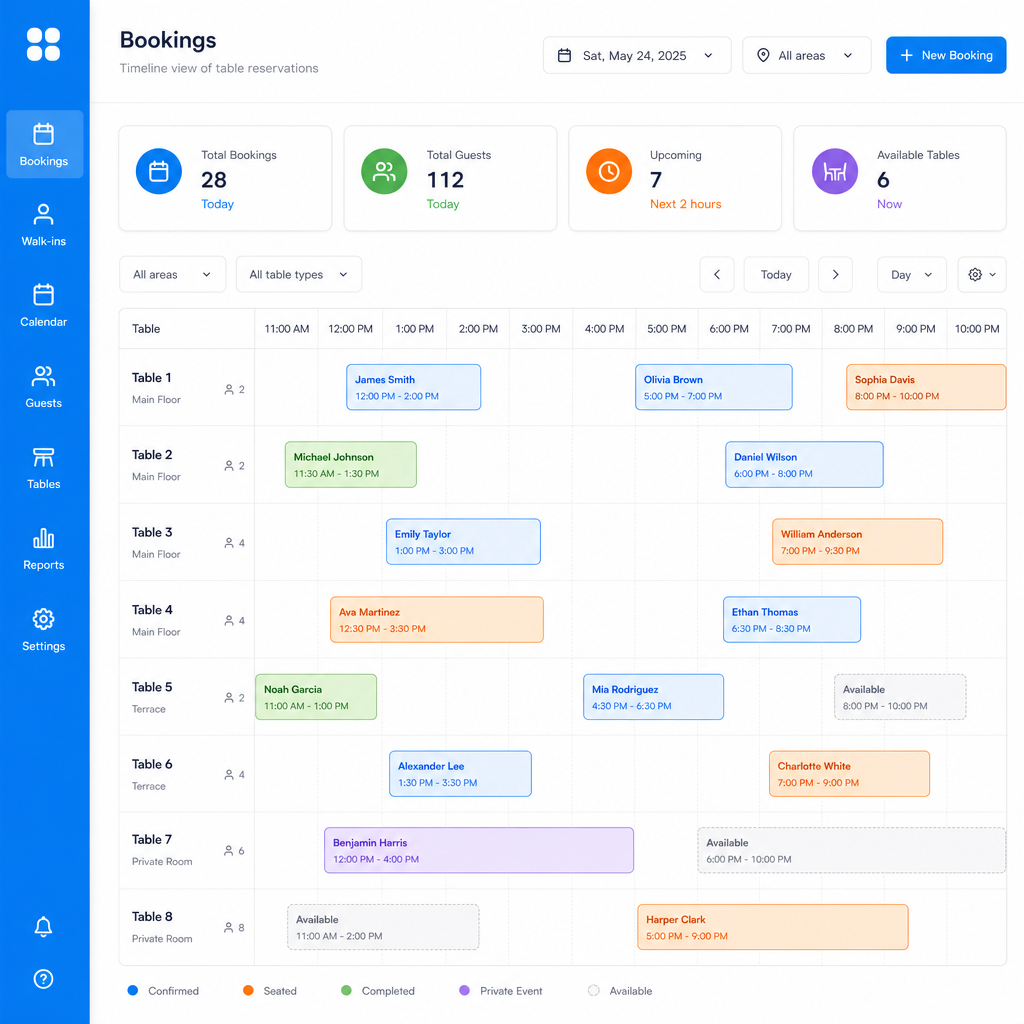Screen dimensions: 1024x1024
Task: Open the Tables section
Action: click(x=44, y=468)
